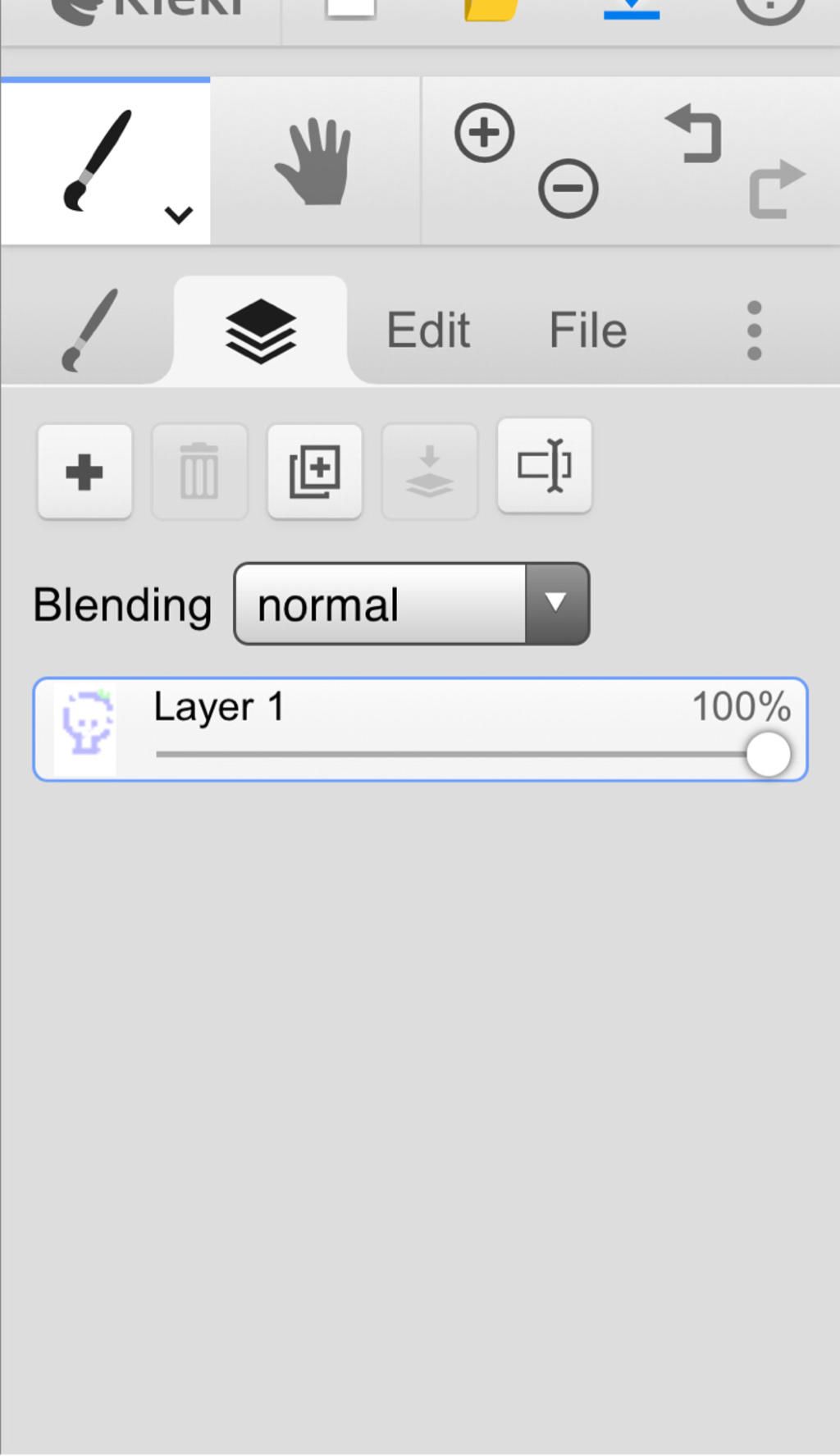
Task: Click the zoom out icon
Action: (568, 189)
